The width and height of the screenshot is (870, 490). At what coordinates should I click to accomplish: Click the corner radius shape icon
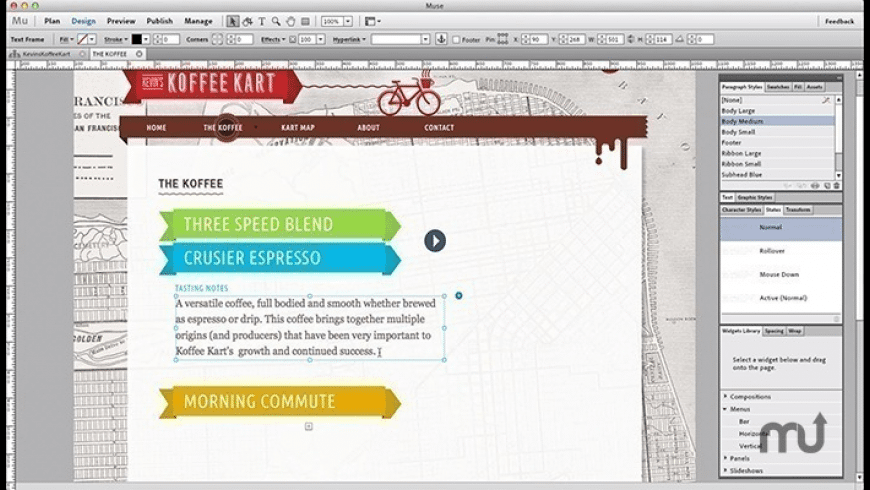click(x=217, y=39)
